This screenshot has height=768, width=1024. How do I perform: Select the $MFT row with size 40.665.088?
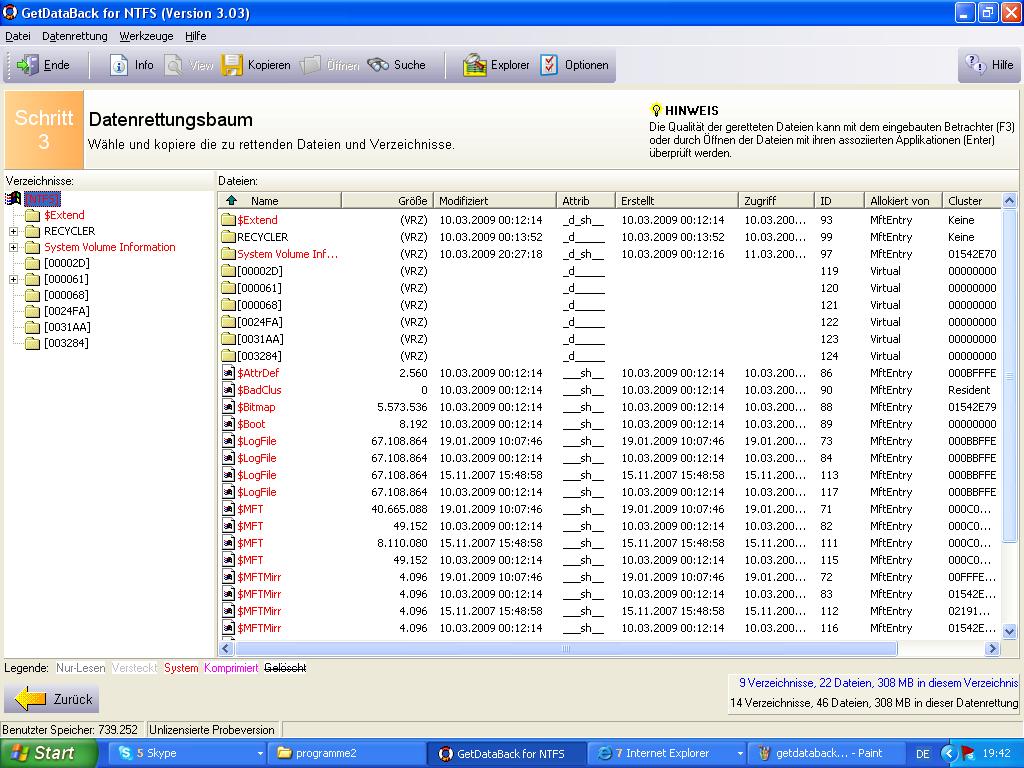(610, 509)
